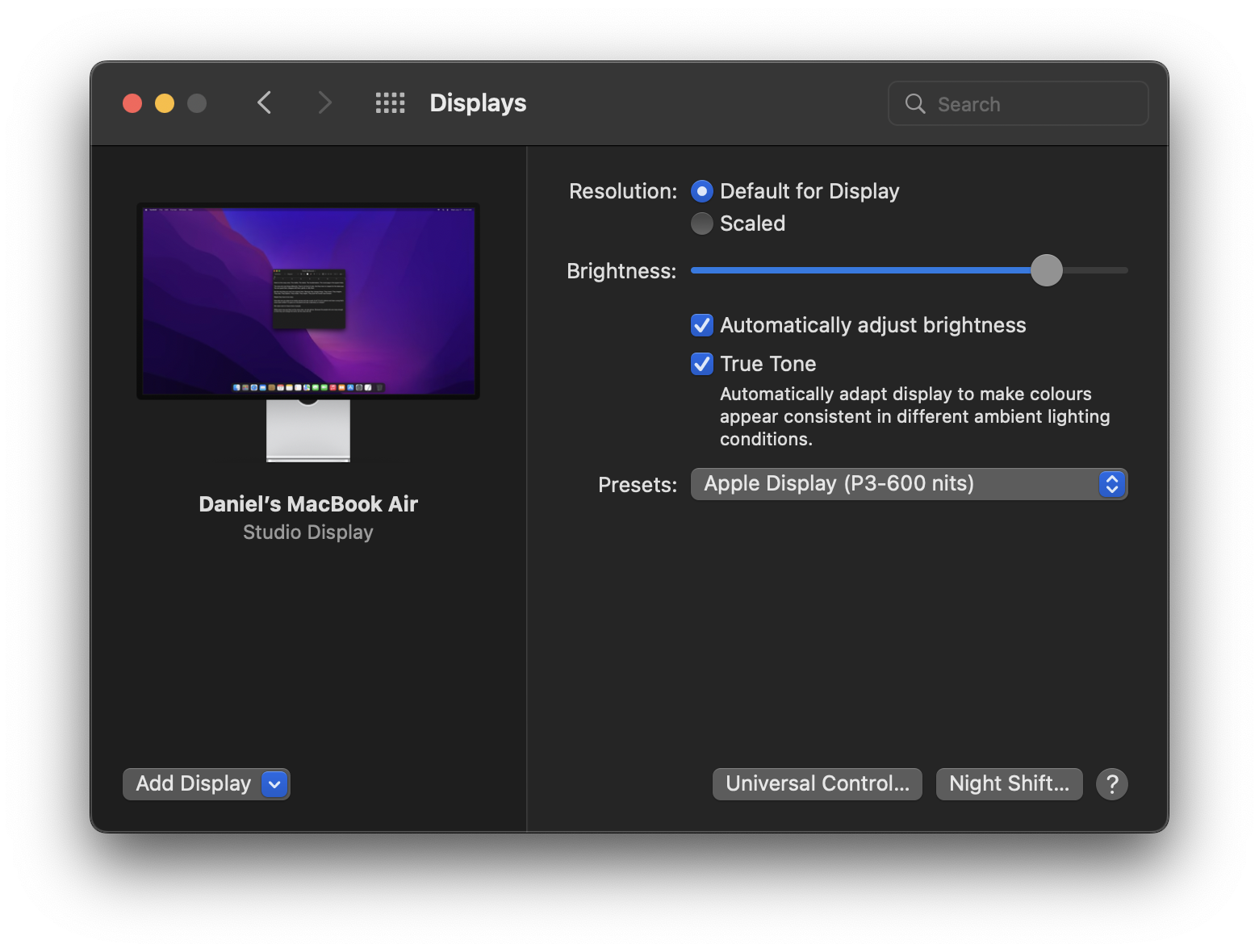Click the Resolution label
Screen dimensions: 1259x952
[x=623, y=191]
